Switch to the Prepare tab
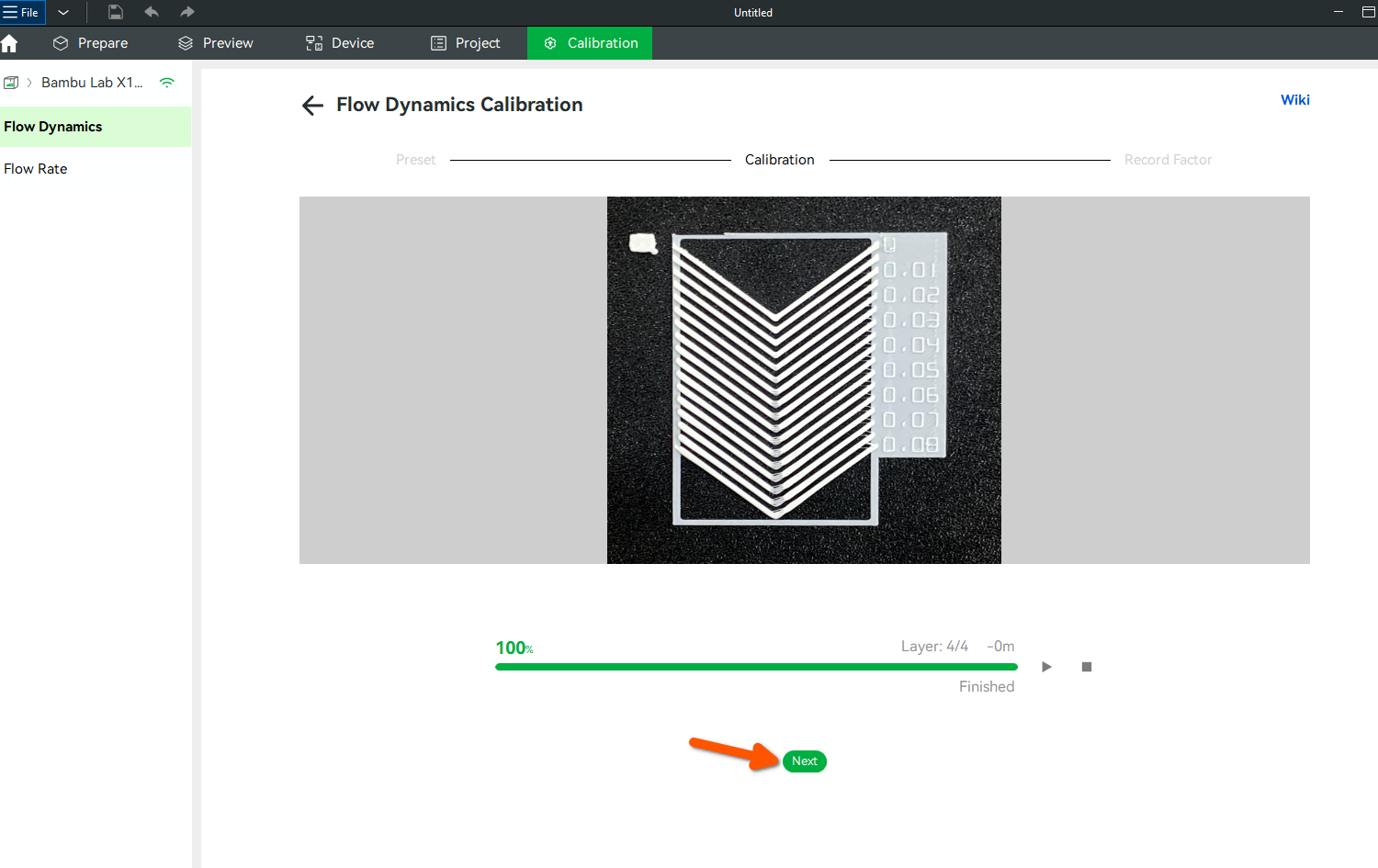Screen dimensions: 1378x868 tap(90, 43)
